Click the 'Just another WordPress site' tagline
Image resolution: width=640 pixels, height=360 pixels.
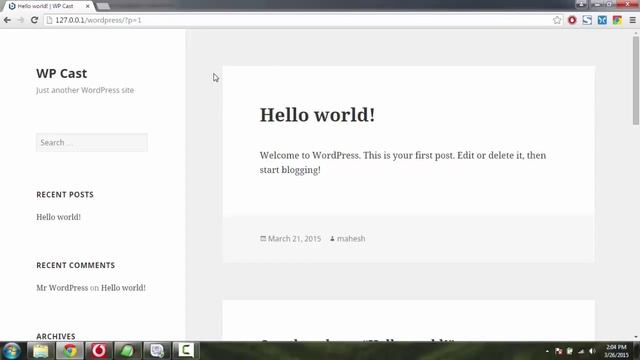coord(85,90)
